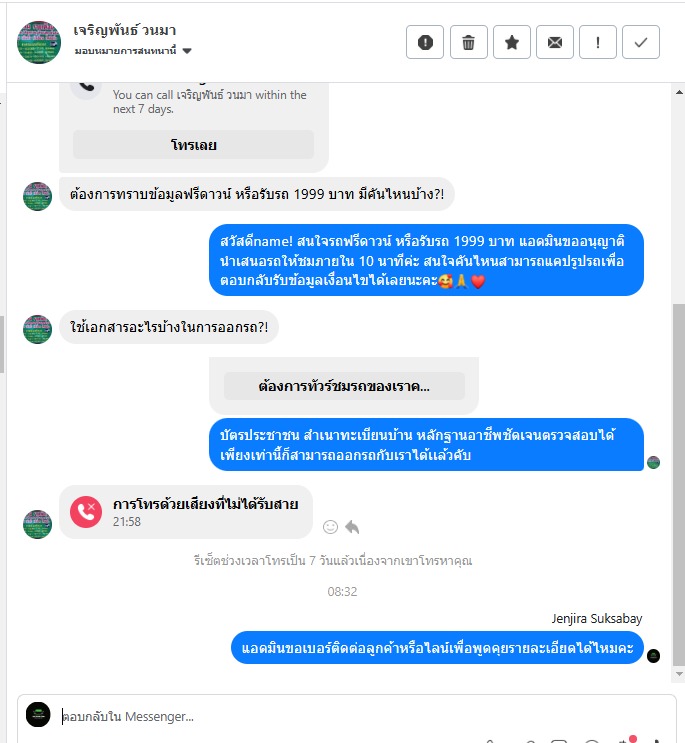Click the red missed voice call icon
Image resolution: width=685 pixels, height=743 pixels.
[x=86, y=512]
